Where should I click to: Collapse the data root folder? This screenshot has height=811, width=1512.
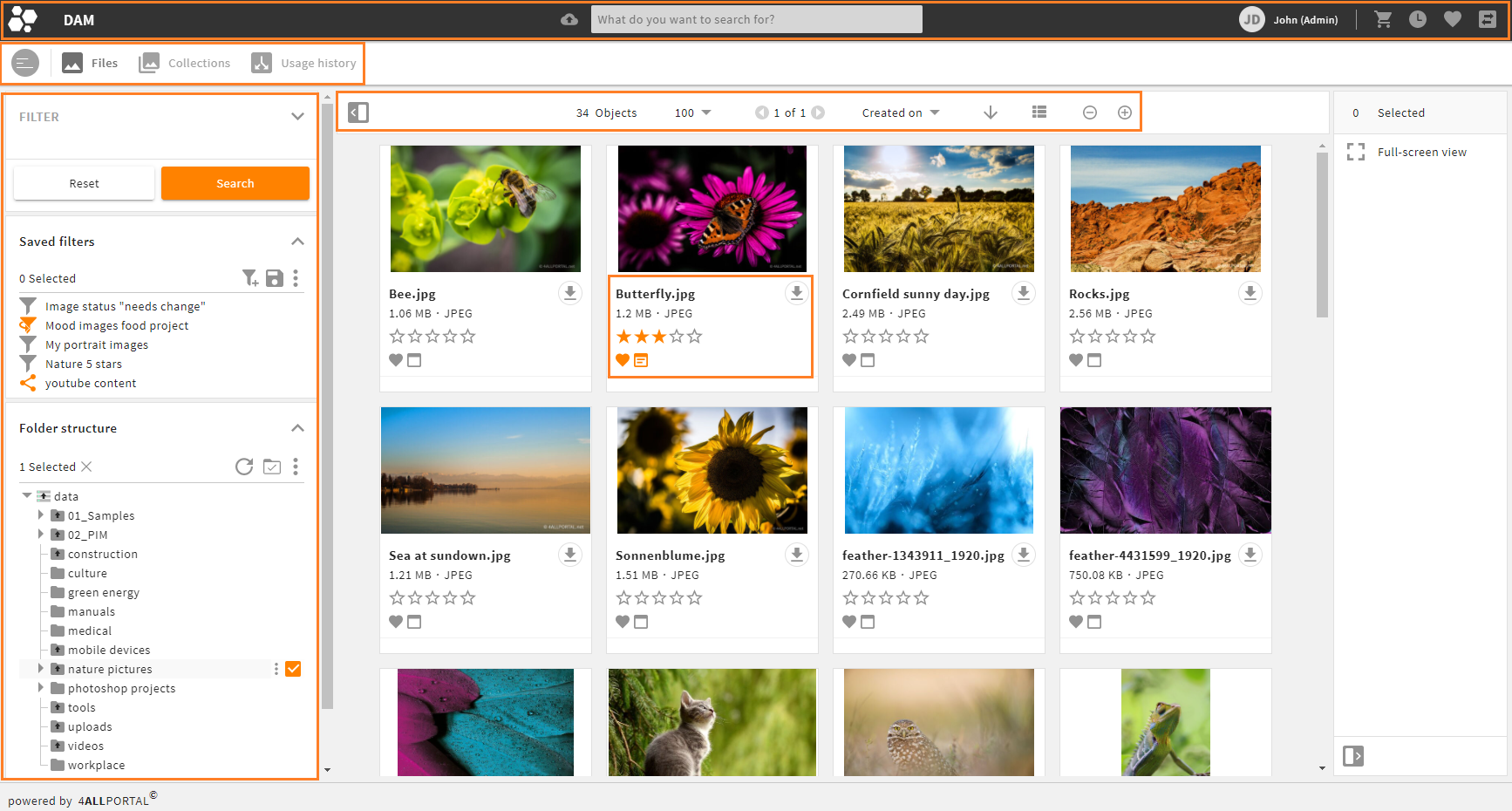point(27,495)
